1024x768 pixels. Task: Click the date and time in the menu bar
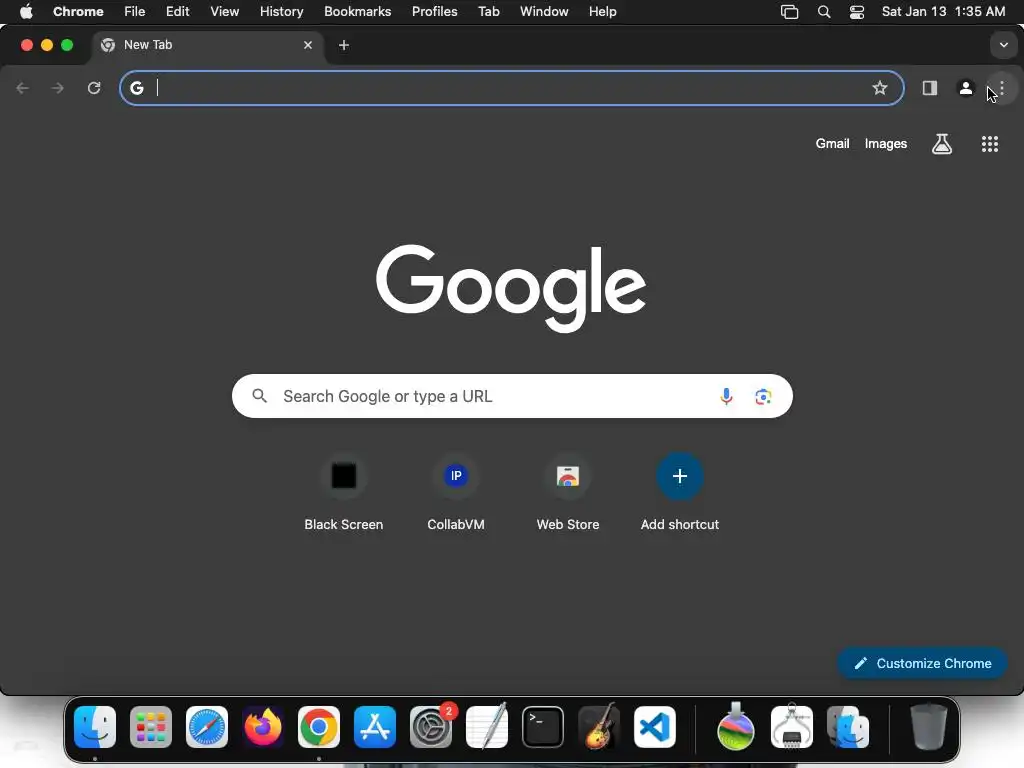pyautogui.click(x=943, y=12)
